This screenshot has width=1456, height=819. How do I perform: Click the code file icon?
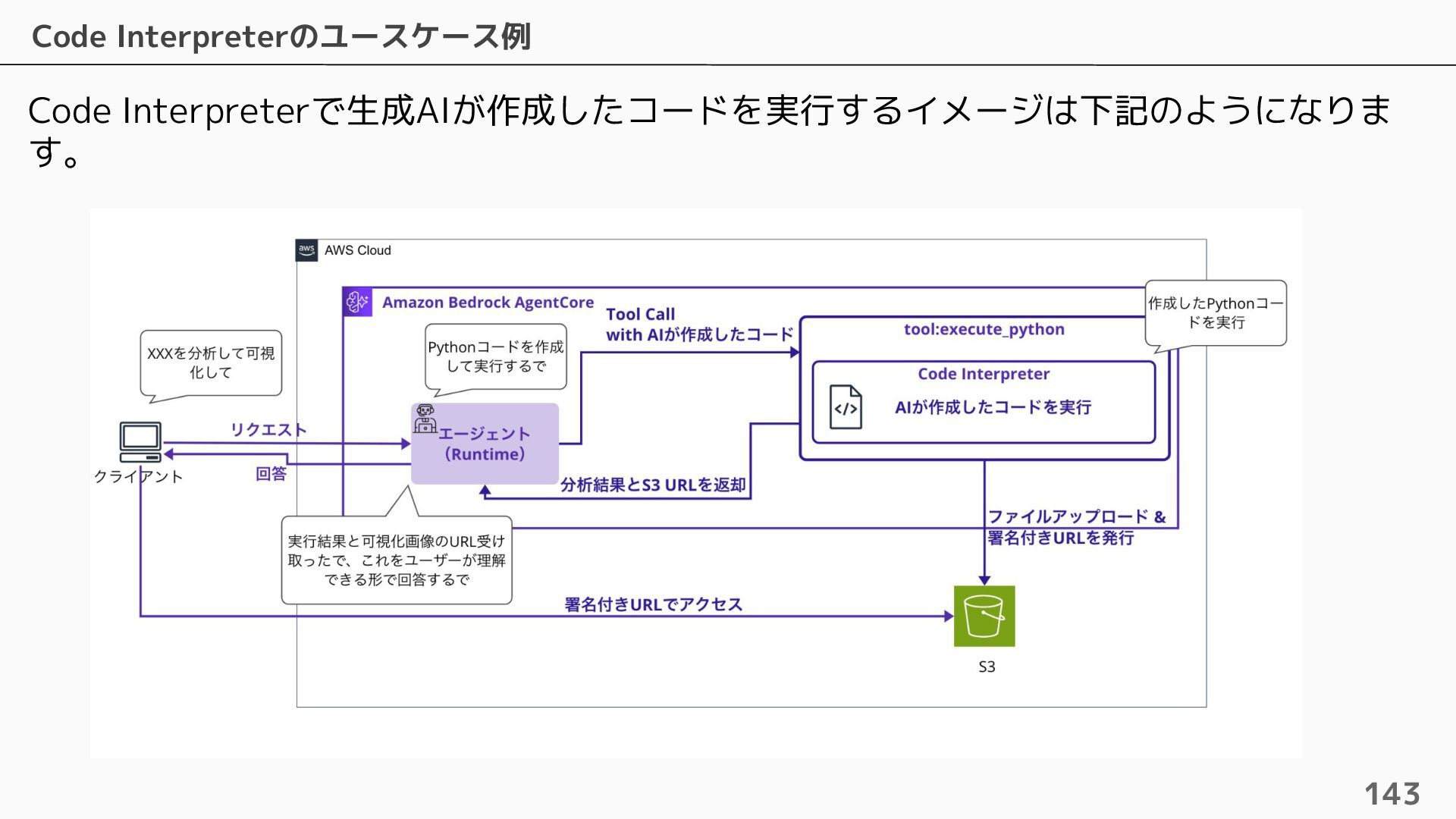click(x=846, y=407)
